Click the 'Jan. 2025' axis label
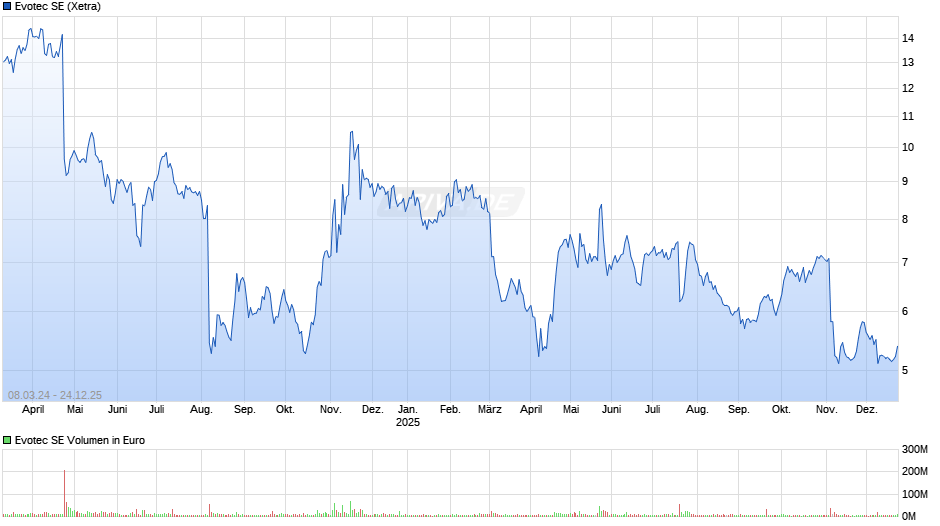 408,416
